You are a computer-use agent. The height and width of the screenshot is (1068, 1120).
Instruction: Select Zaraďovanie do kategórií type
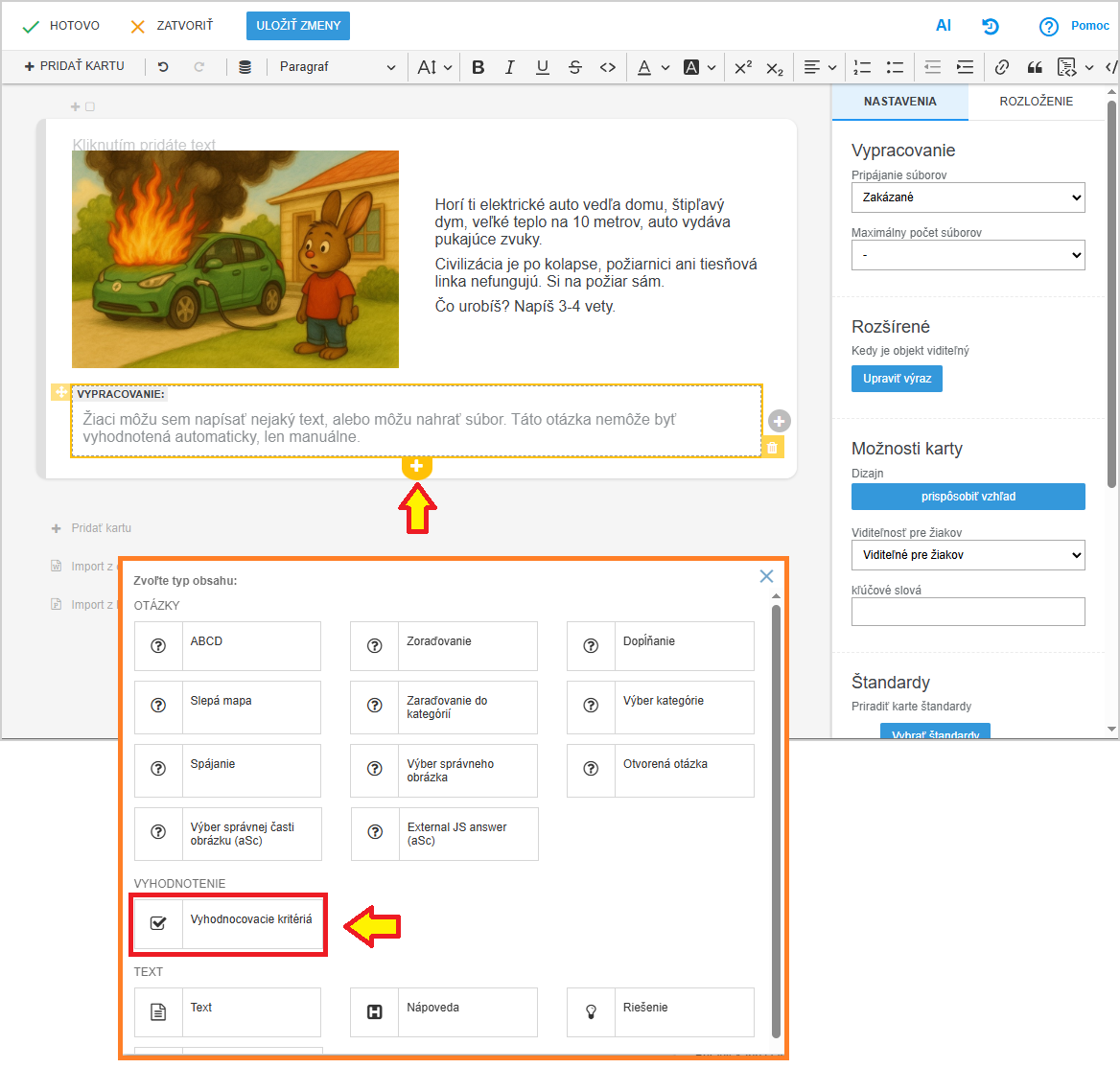pos(444,707)
